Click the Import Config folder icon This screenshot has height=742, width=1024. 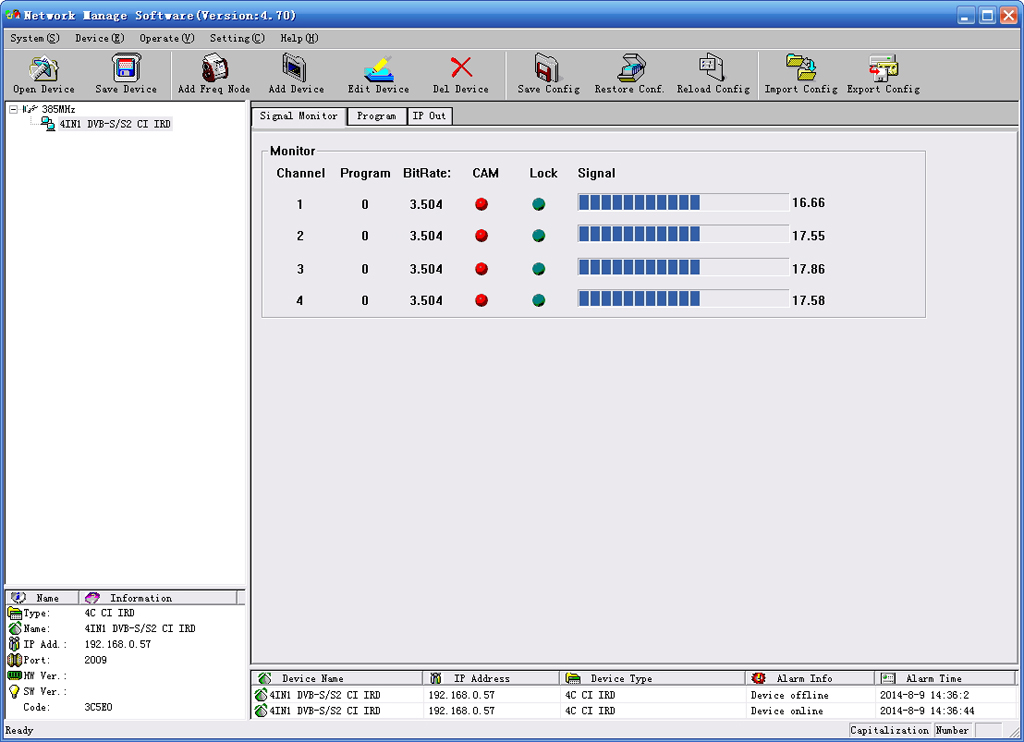pos(801,68)
